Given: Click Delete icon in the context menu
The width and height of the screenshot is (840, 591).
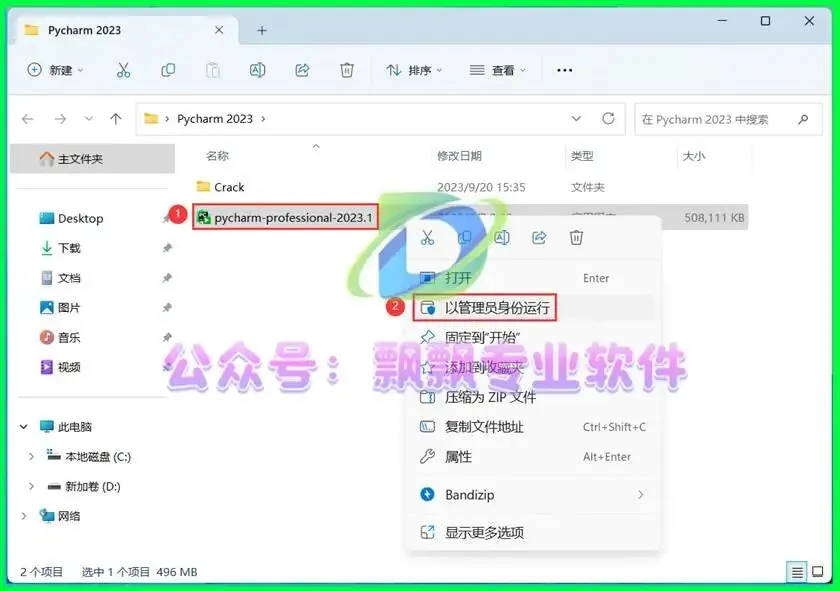Looking at the screenshot, I should tap(576, 237).
